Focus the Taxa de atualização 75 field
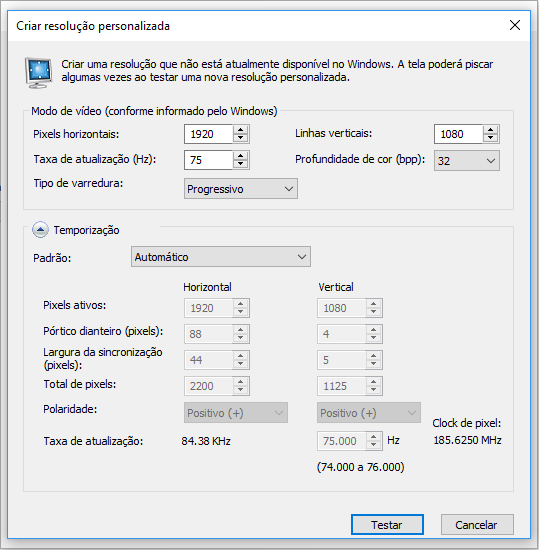539x550 pixels. coord(209,160)
